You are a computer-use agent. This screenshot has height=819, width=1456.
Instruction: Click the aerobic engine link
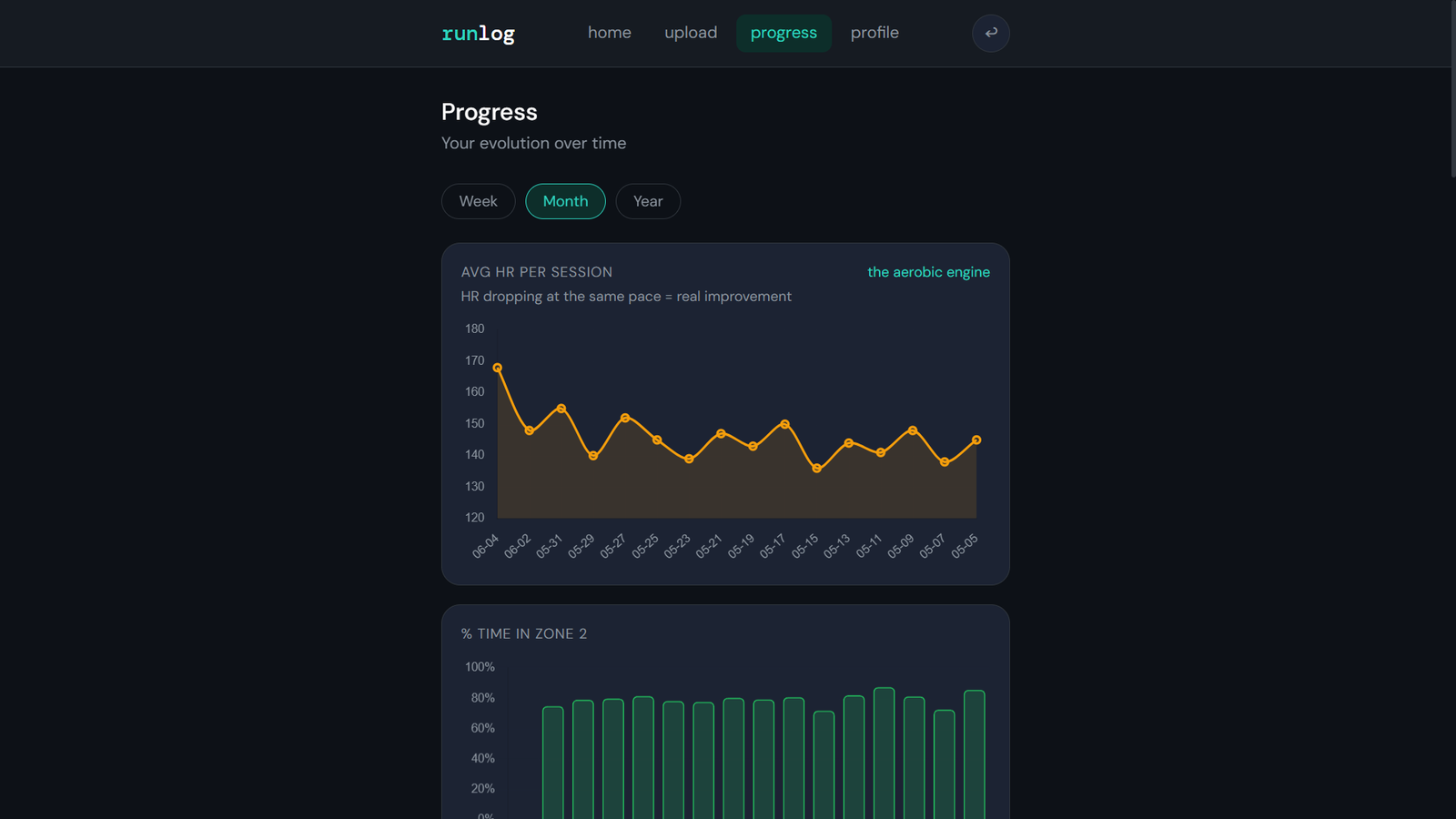pos(928,272)
